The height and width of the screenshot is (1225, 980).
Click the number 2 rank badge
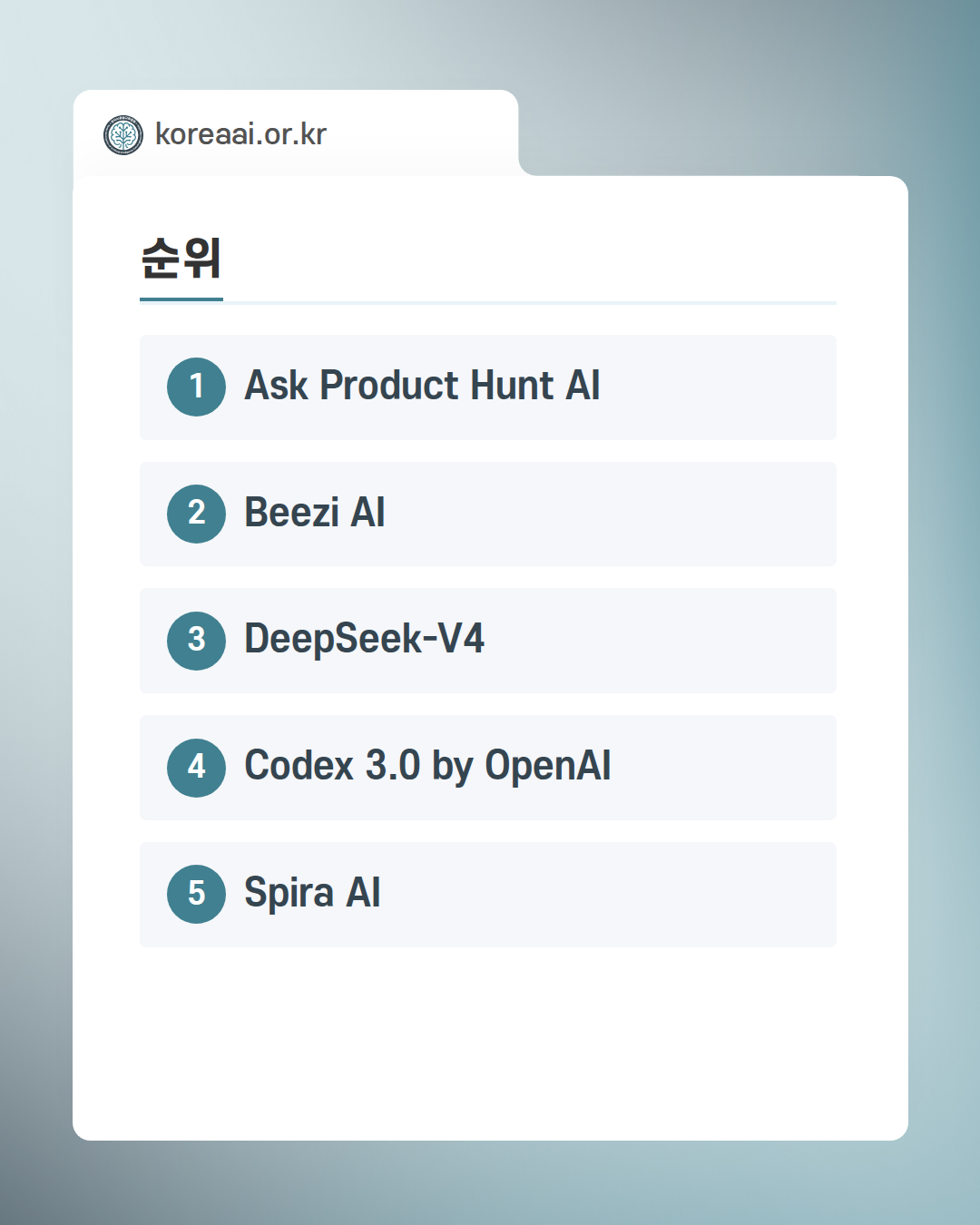pos(196,514)
